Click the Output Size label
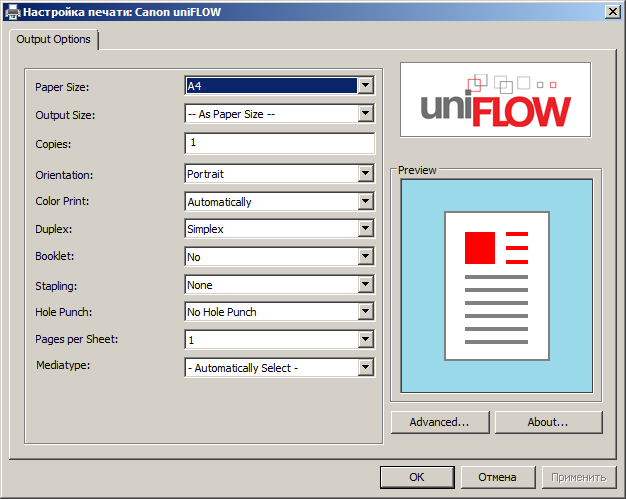 [x=65, y=115]
